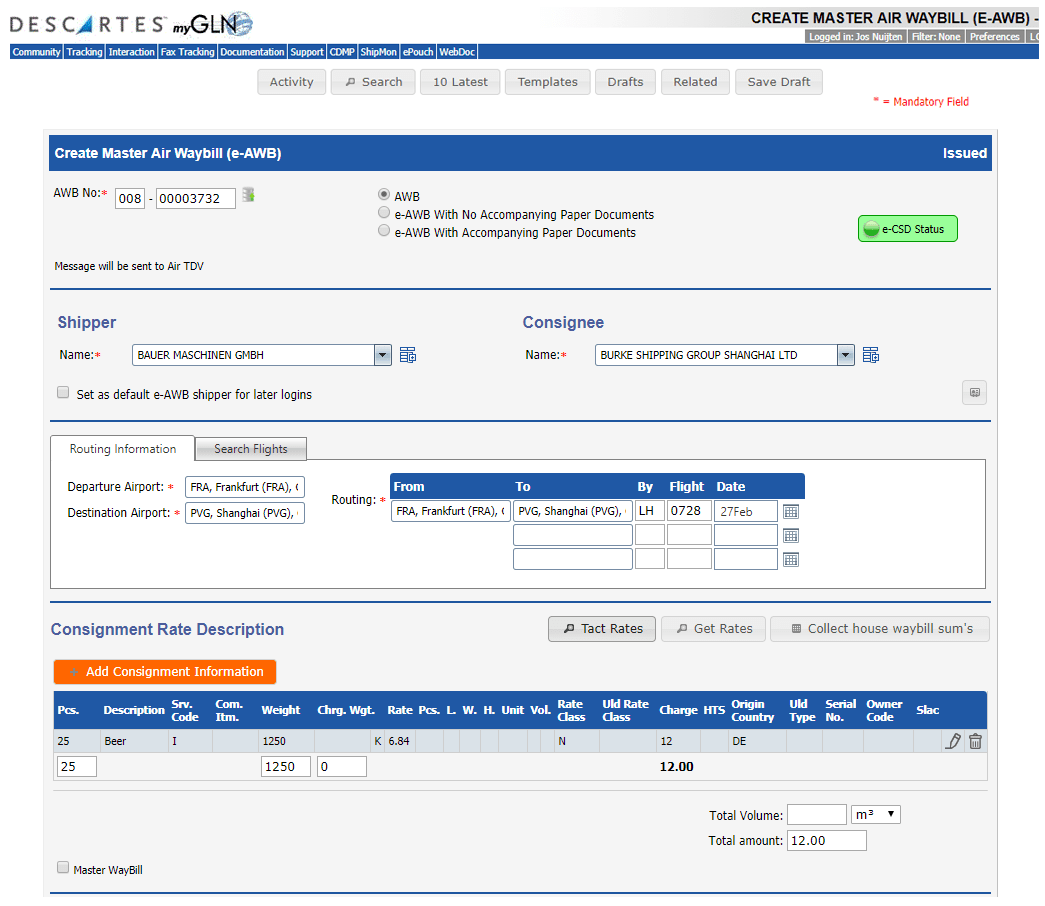The height and width of the screenshot is (906, 1045).
Task: Edit the Beer consignment line
Action: pos(953,741)
